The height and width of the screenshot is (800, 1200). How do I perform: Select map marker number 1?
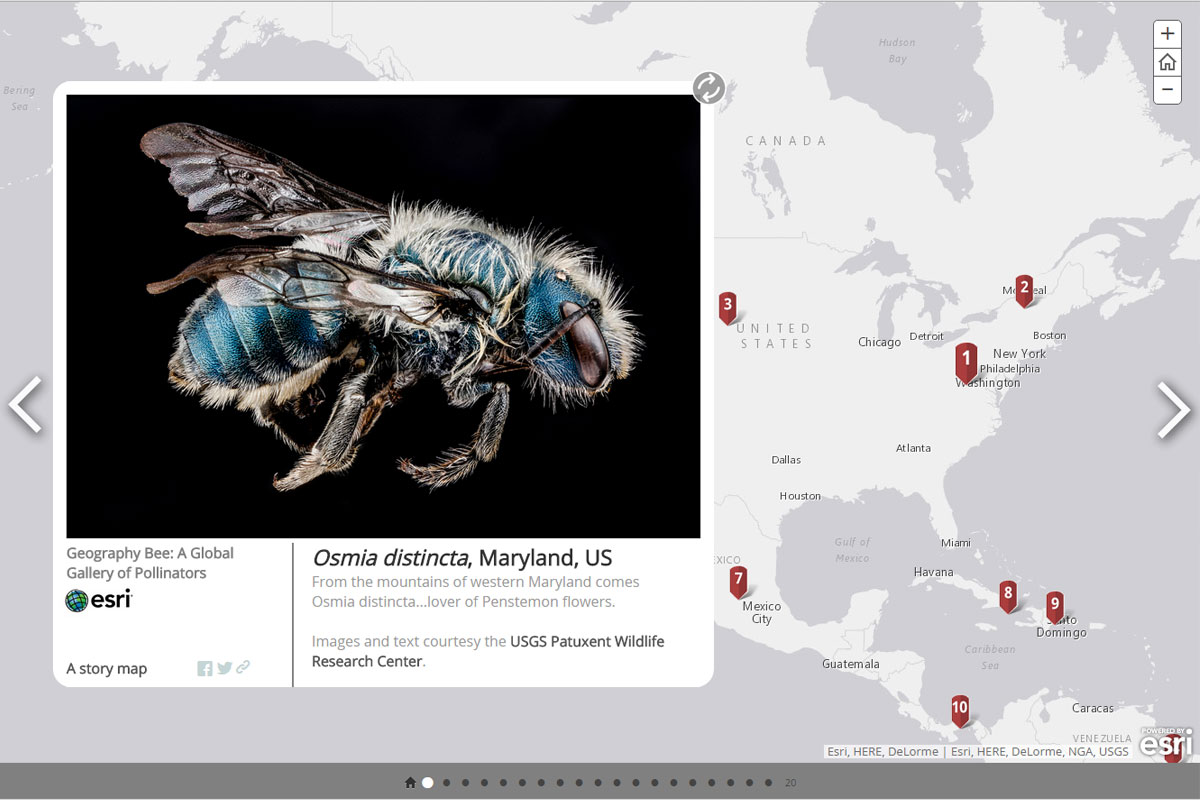tap(966, 360)
